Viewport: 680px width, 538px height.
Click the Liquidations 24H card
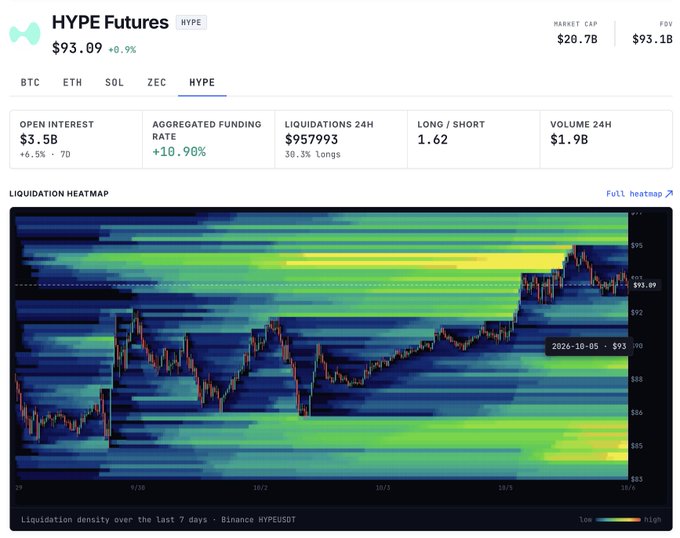[341, 139]
